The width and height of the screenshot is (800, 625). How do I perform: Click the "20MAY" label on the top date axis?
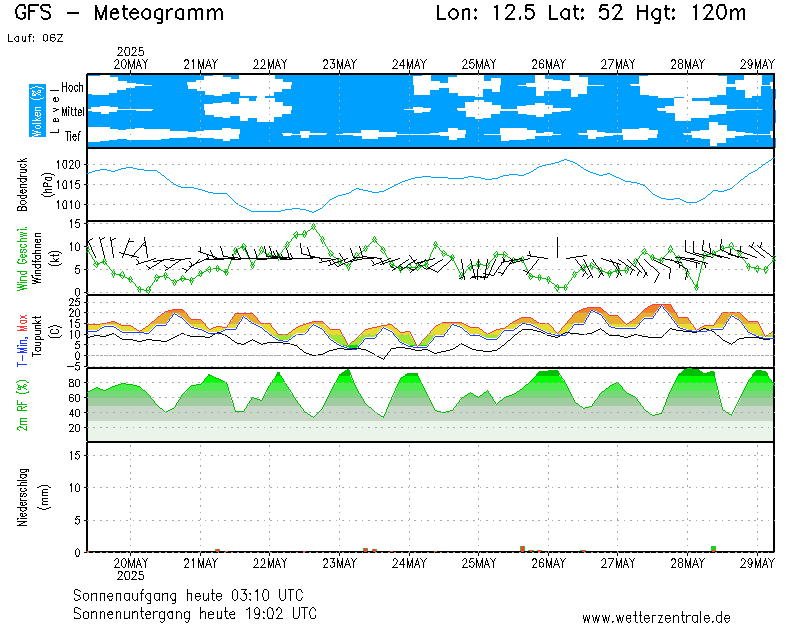pos(131,64)
